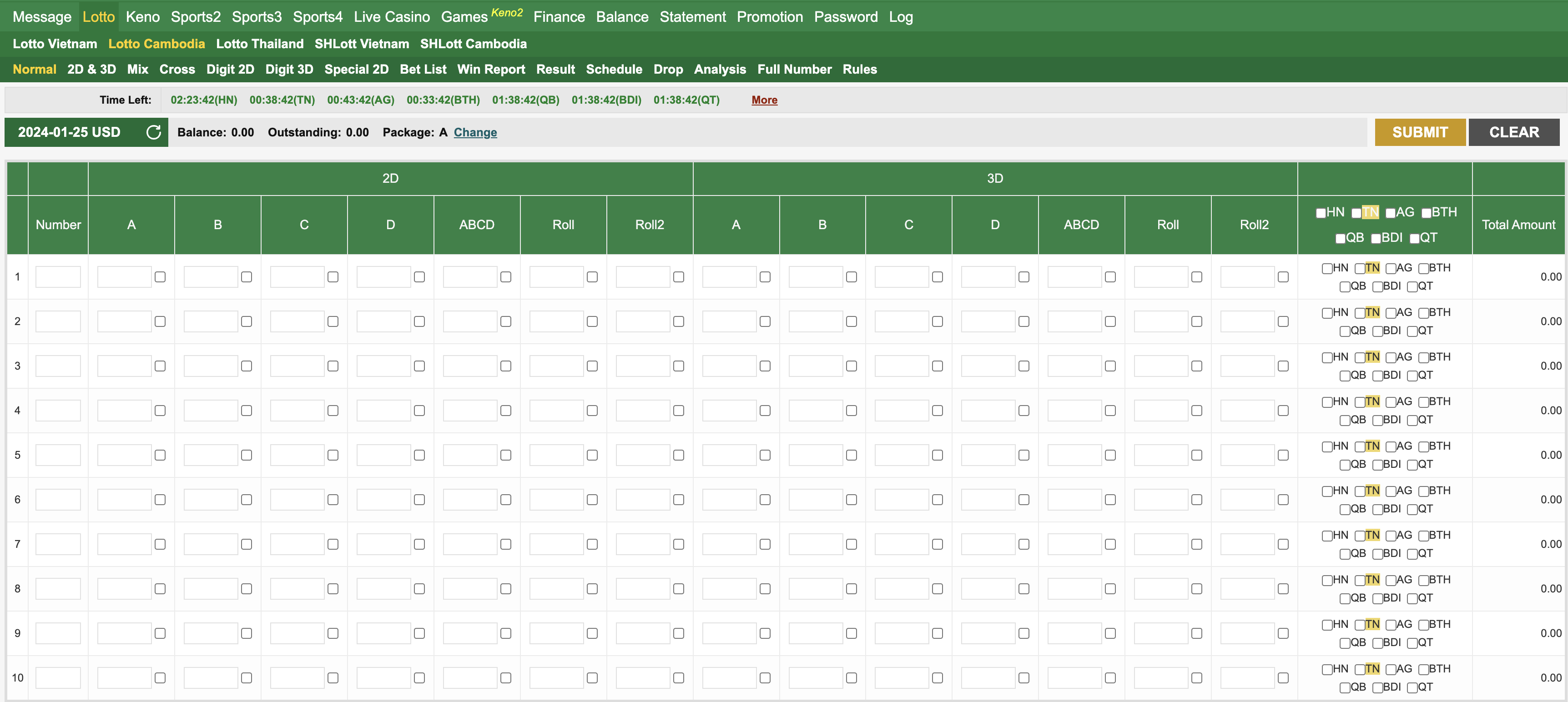Focus 3D B amount field in row 4
Viewport: 1568px width, 702px height.
coord(815,411)
